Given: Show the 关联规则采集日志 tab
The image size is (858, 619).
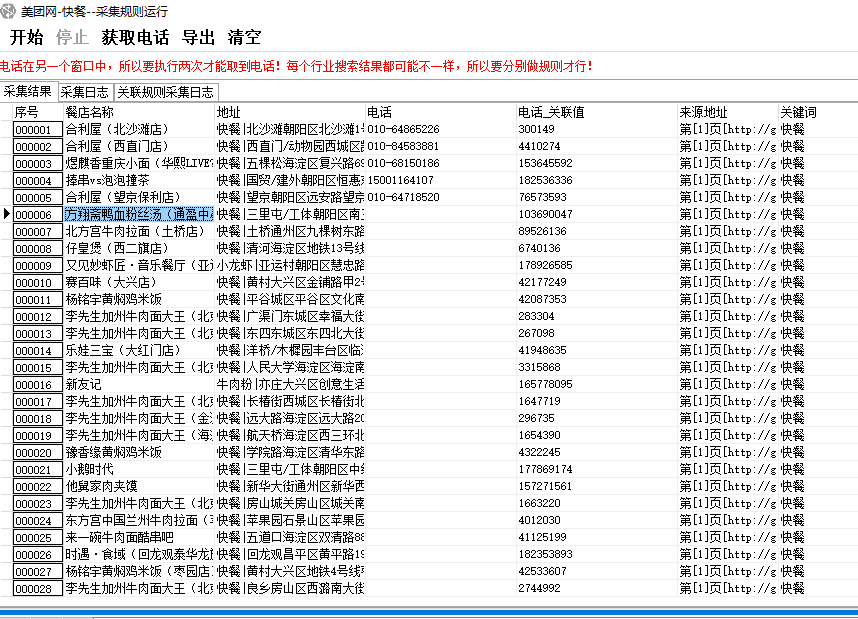Looking at the screenshot, I should pos(166,92).
